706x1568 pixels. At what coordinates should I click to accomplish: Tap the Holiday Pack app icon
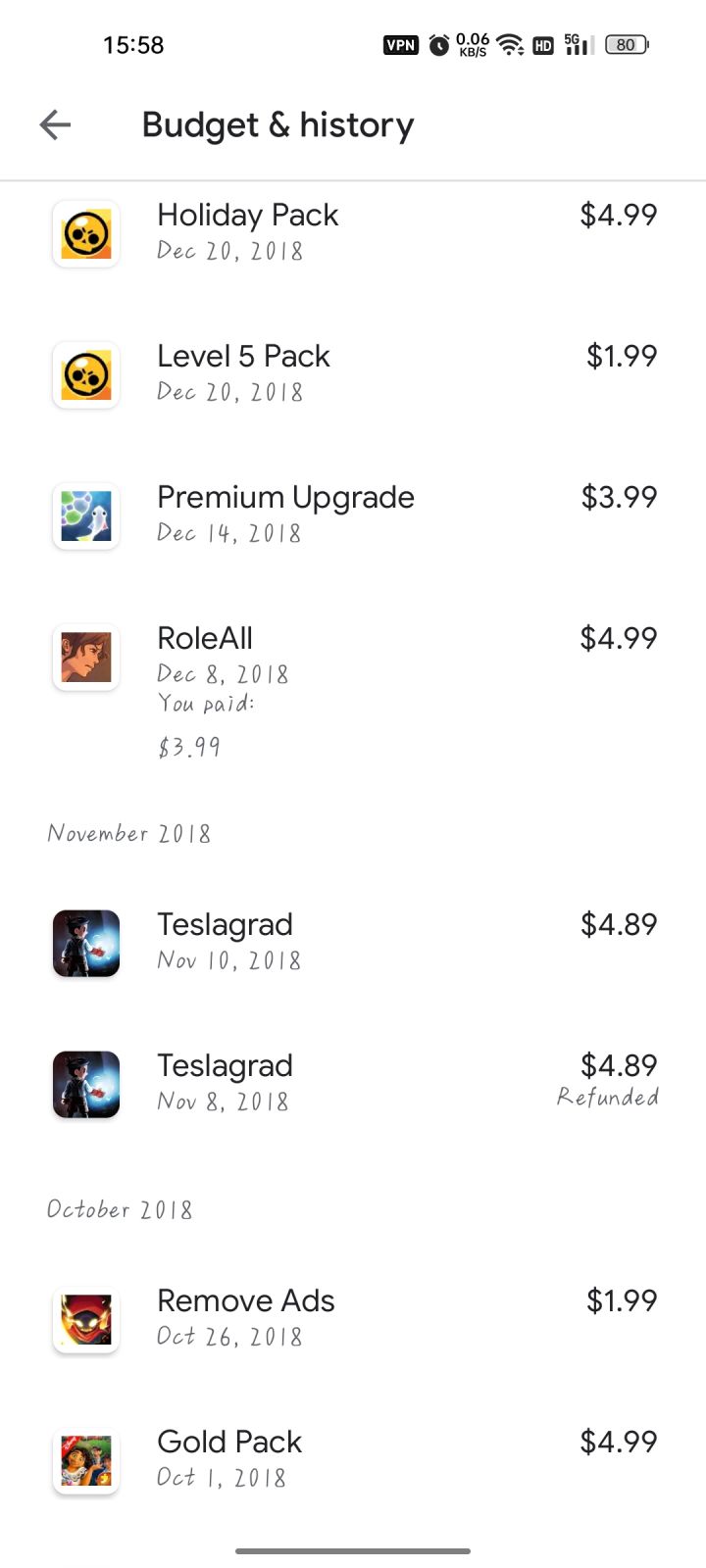[86, 234]
